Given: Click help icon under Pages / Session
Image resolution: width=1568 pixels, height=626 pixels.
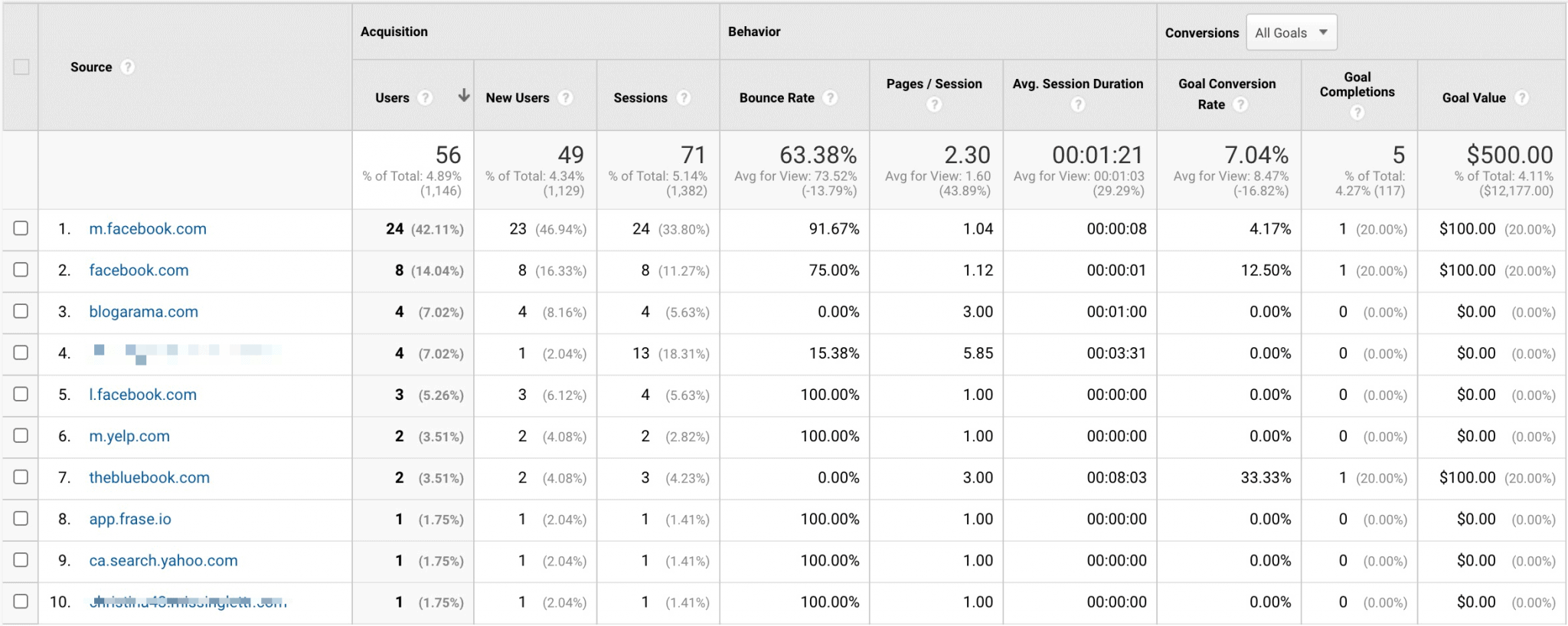Looking at the screenshot, I should [934, 104].
